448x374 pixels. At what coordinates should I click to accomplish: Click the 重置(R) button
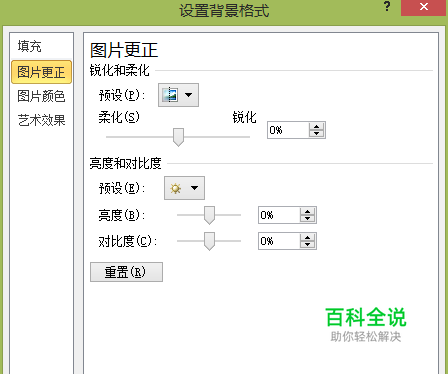click(126, 272)
